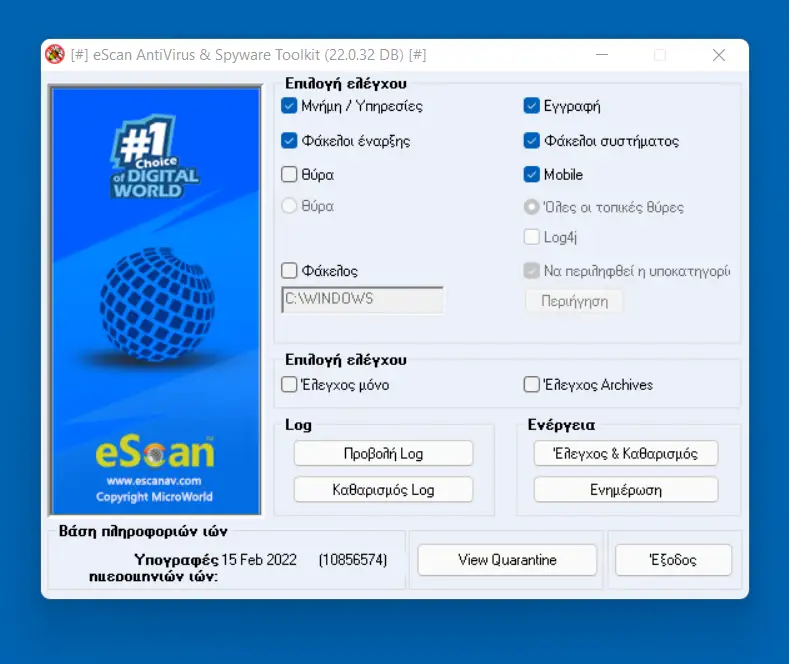The height and width of the screenshot is (664, 791).
Task: Open View Quarantine
Action: [507, 560]
